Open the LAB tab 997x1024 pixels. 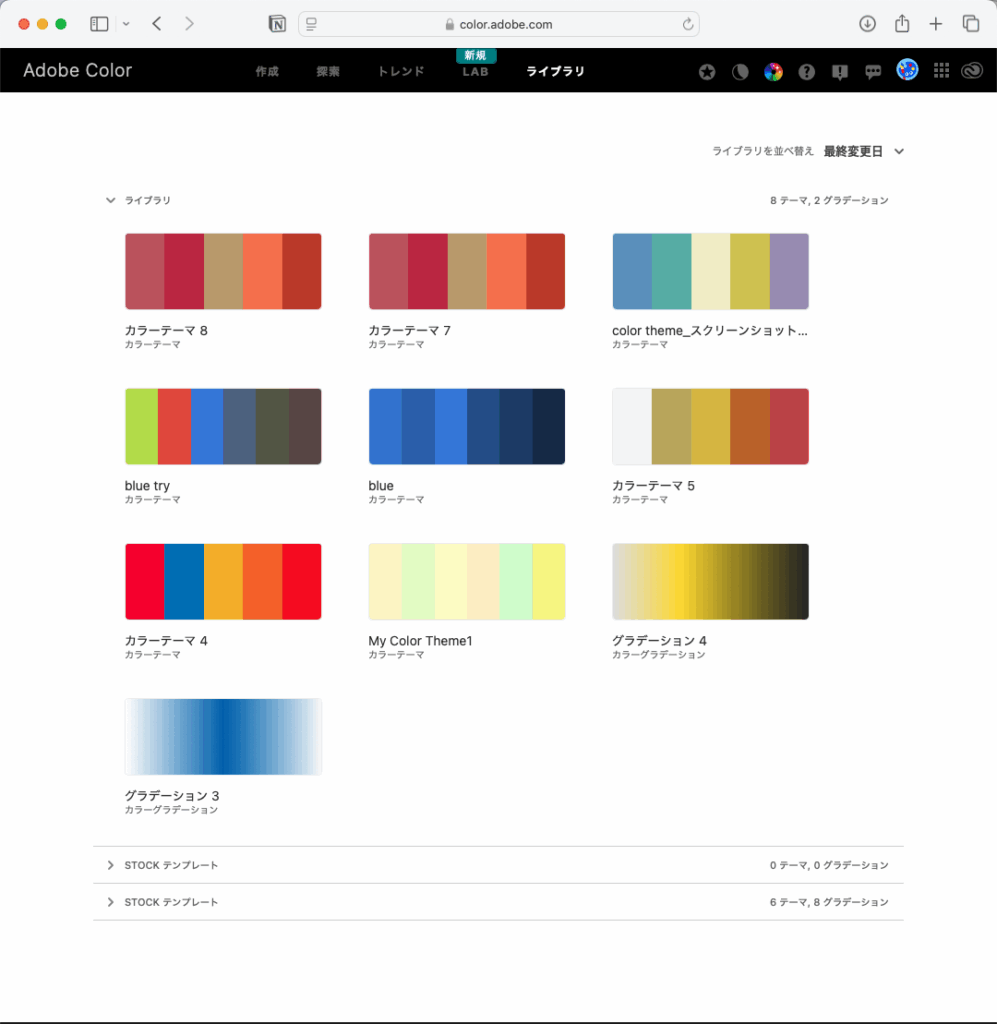coord(475,72)
